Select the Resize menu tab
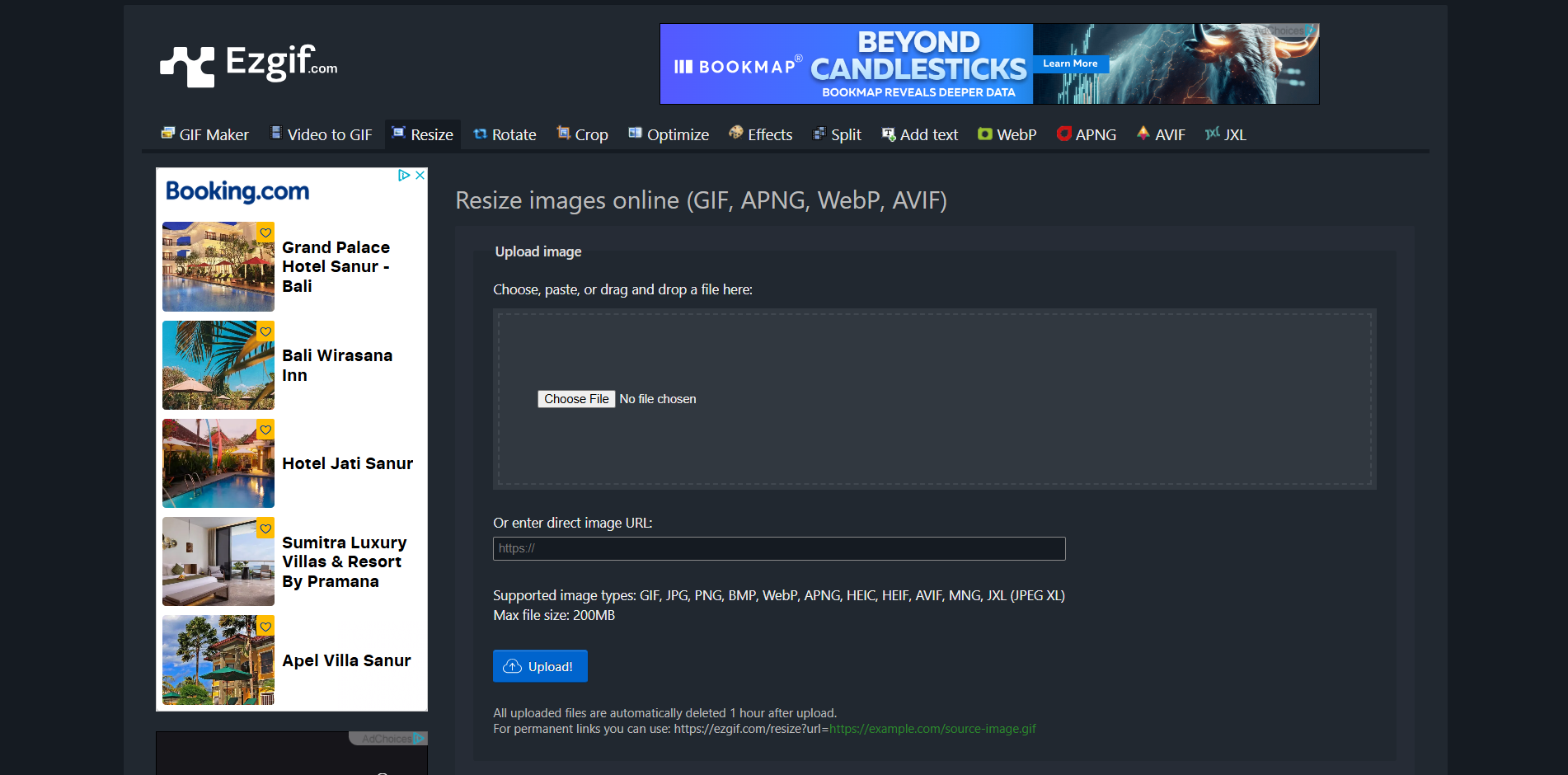1568x775 pixels. pyautogui.click(x=423, y=134)
